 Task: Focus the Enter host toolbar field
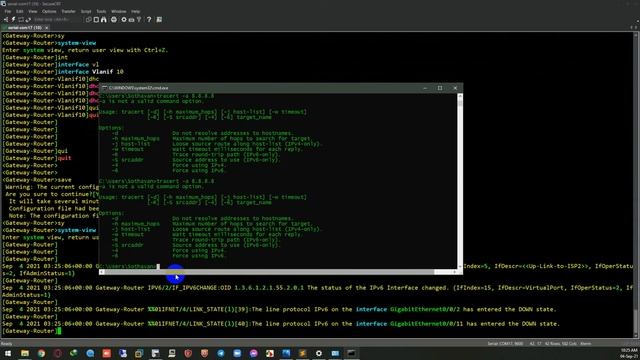pyautogui.click(x=57, y=19)
